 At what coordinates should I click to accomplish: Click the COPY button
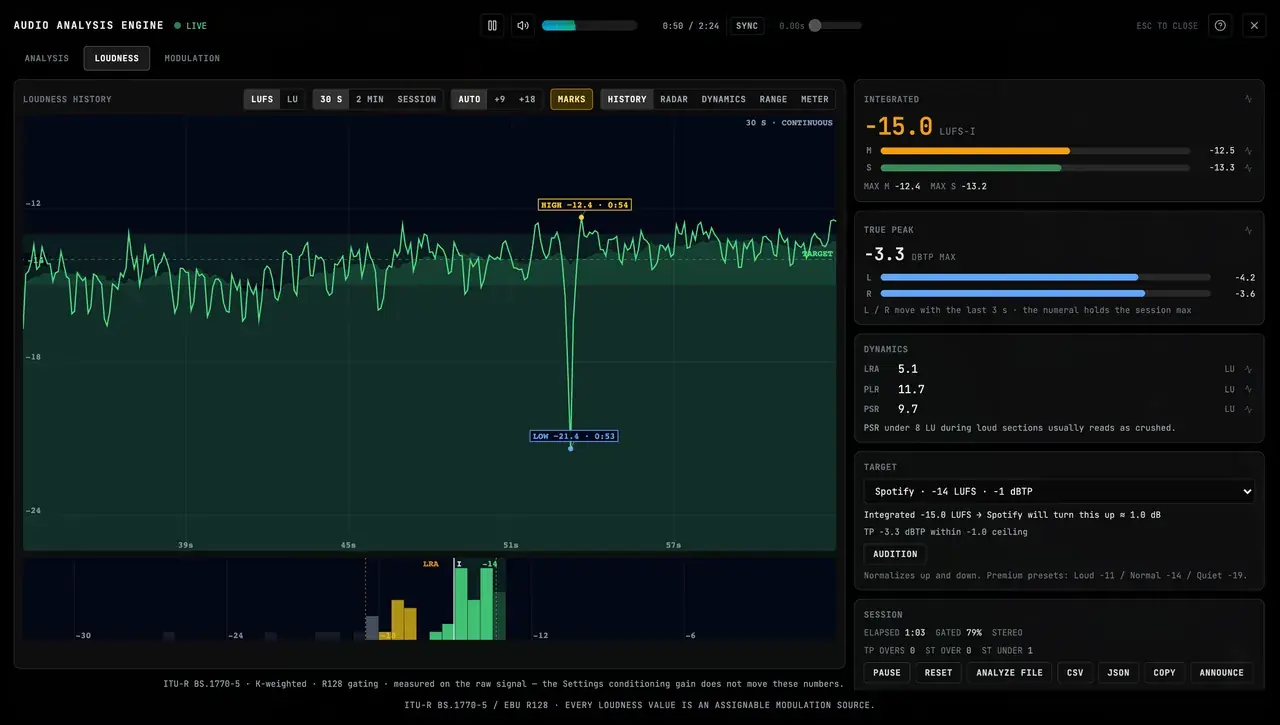pyautogui.click(x=1164, y=673)
